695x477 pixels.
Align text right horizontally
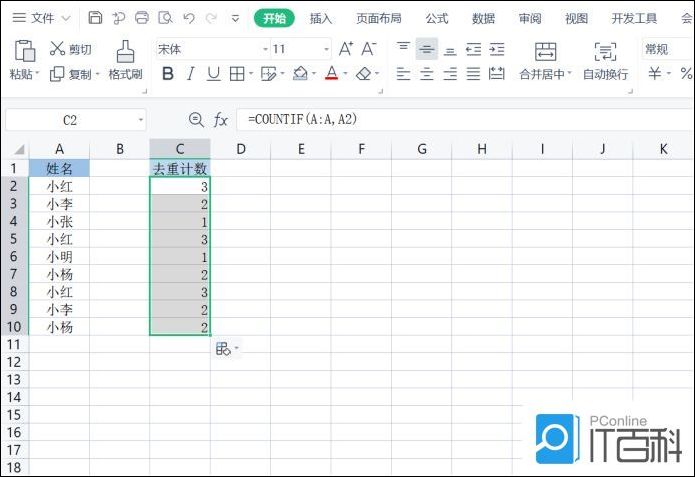pos(450,74)
